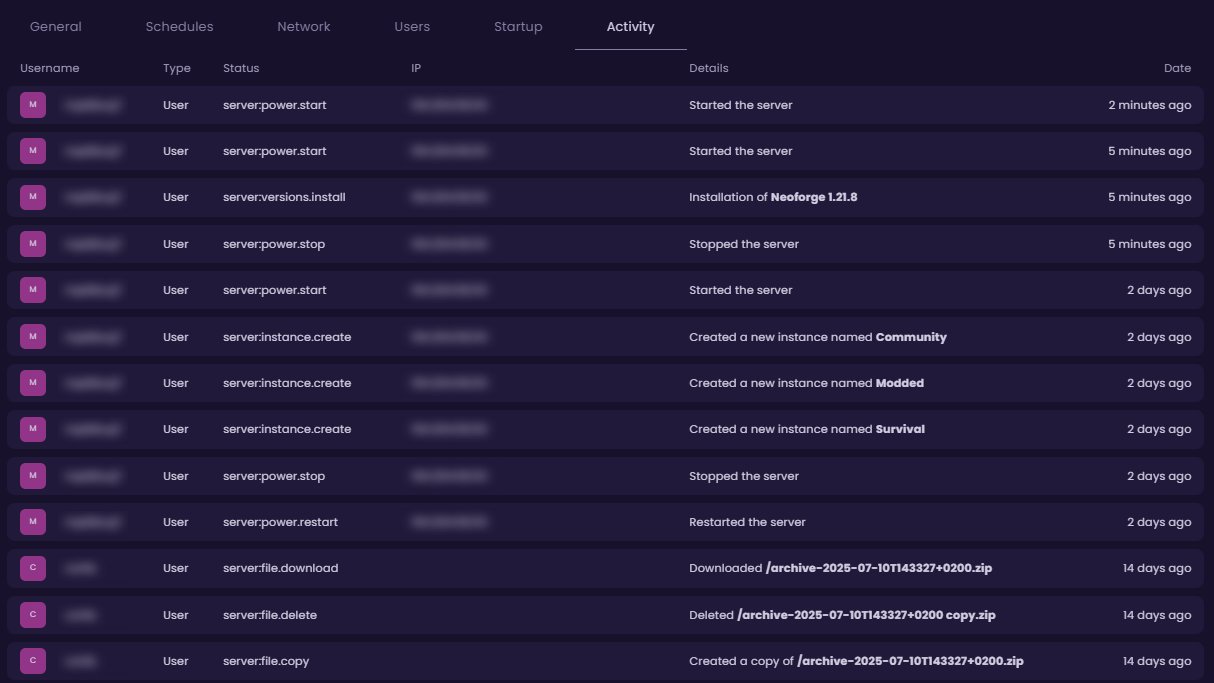Viewport: 1214px width, 683px height.
Task: Select the M avatar on the Stopped the server 5 minutes ago row
Action: [x=33, y=244]
